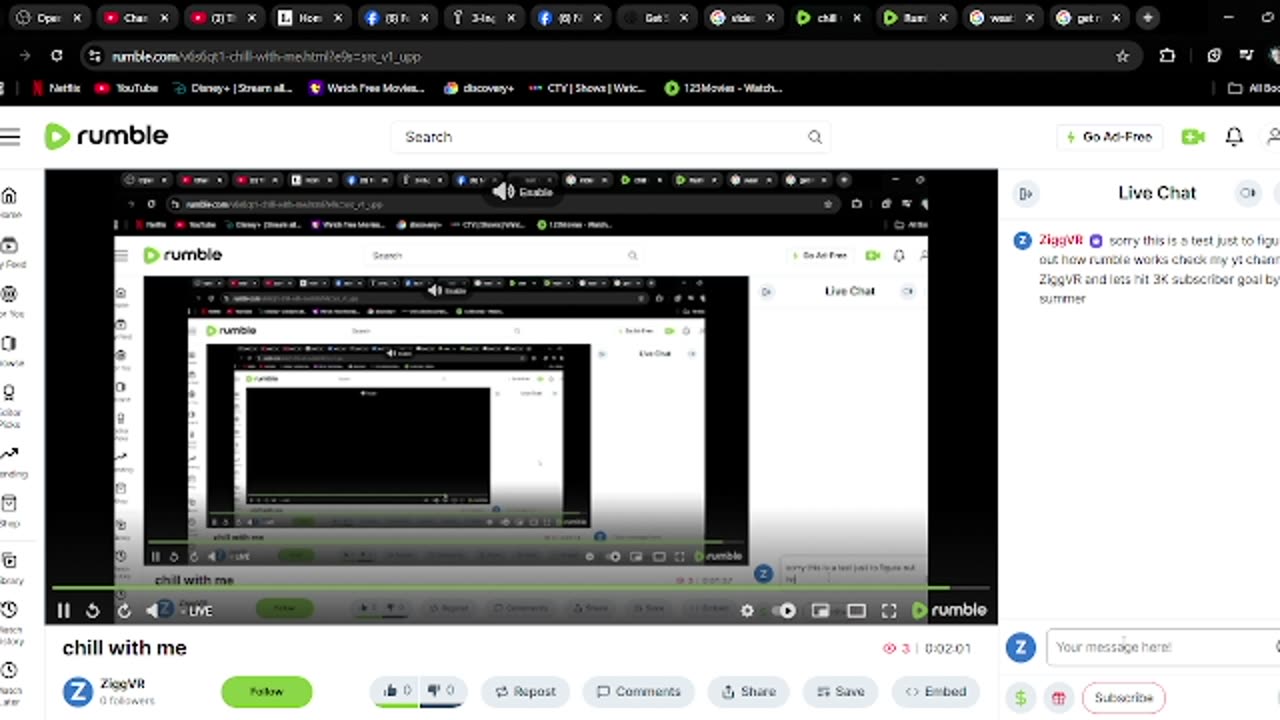Open the Disney+ bookmark
1280x720 pixels.
[232, 88]
